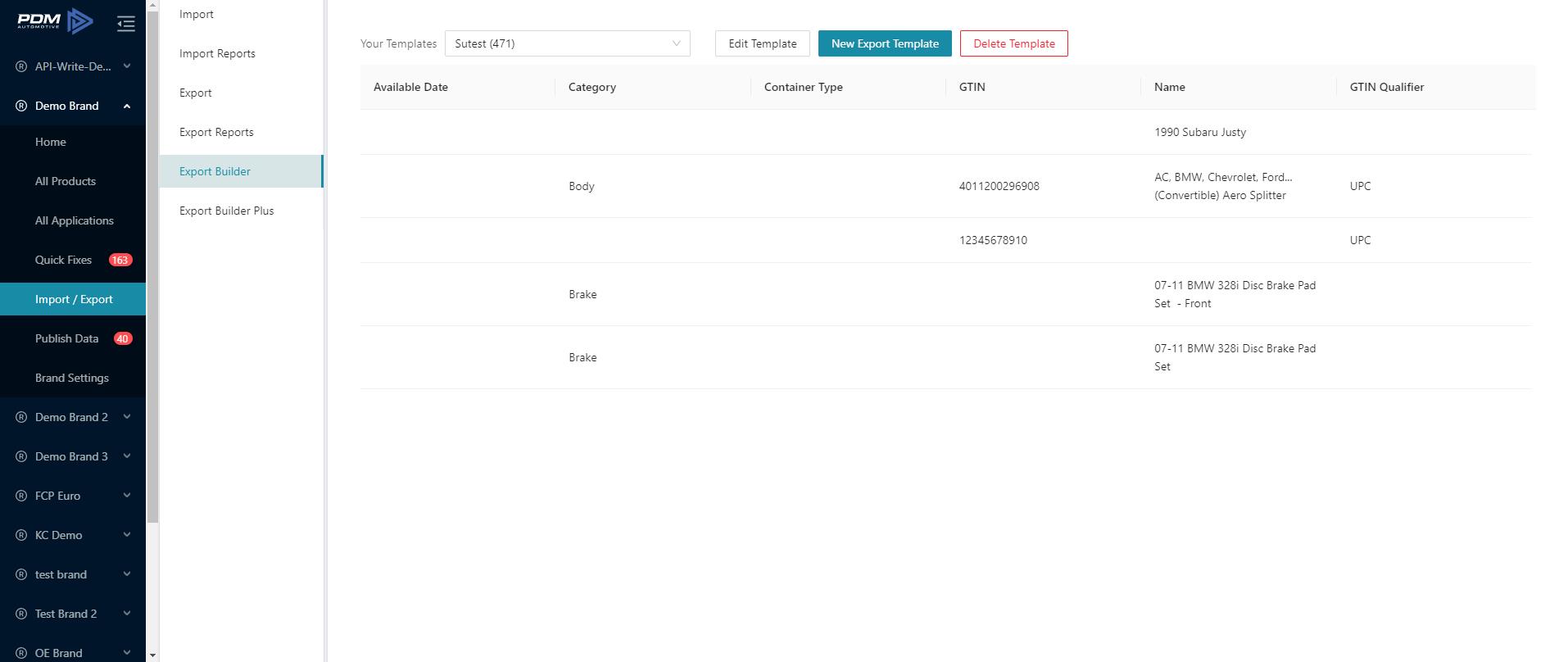
Task: Click UPC qualifier in the Aero Splitter row
Action: pos(1360,186)
